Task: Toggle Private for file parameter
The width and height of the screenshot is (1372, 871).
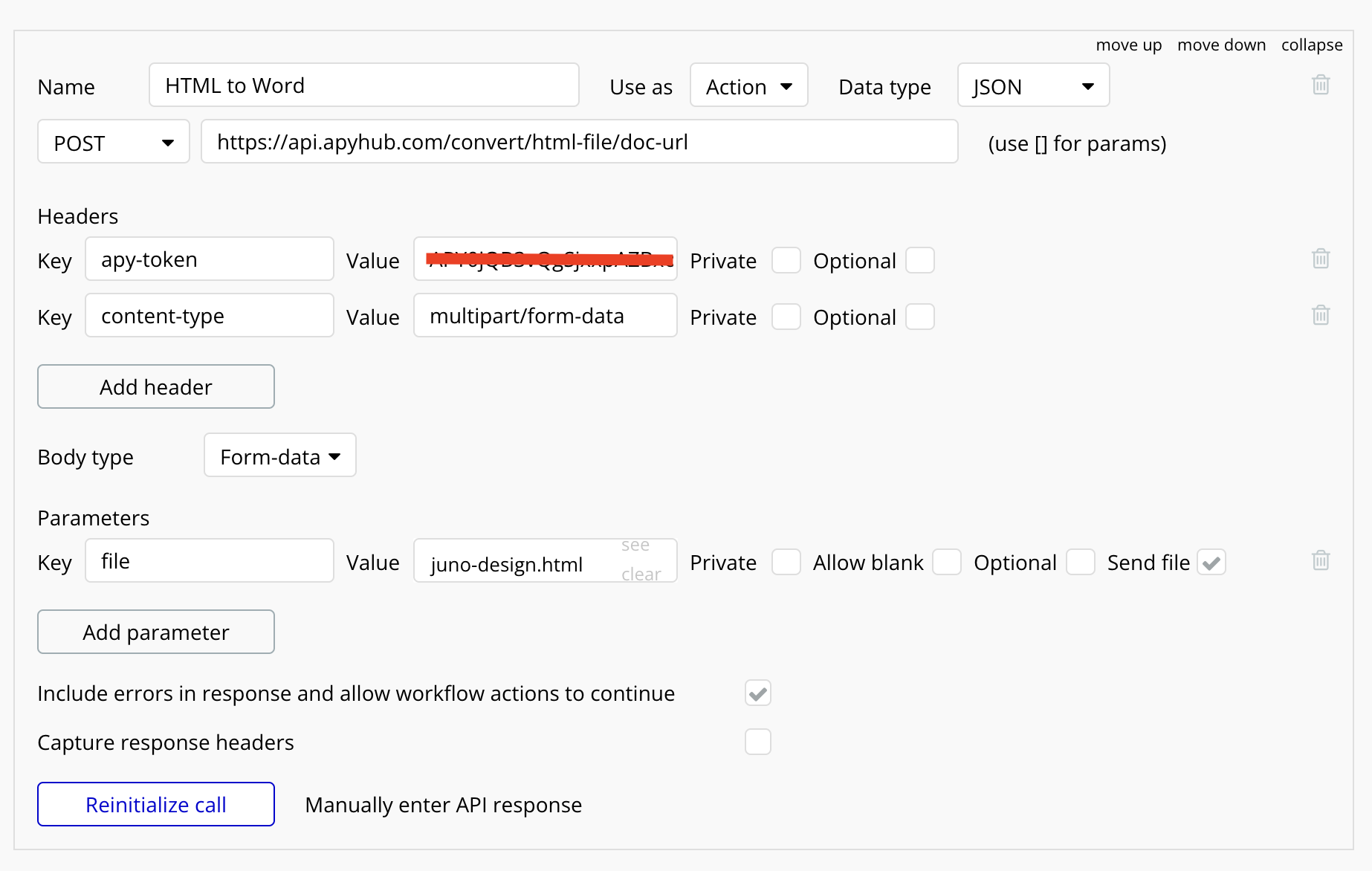Action: tap(786, 563)
